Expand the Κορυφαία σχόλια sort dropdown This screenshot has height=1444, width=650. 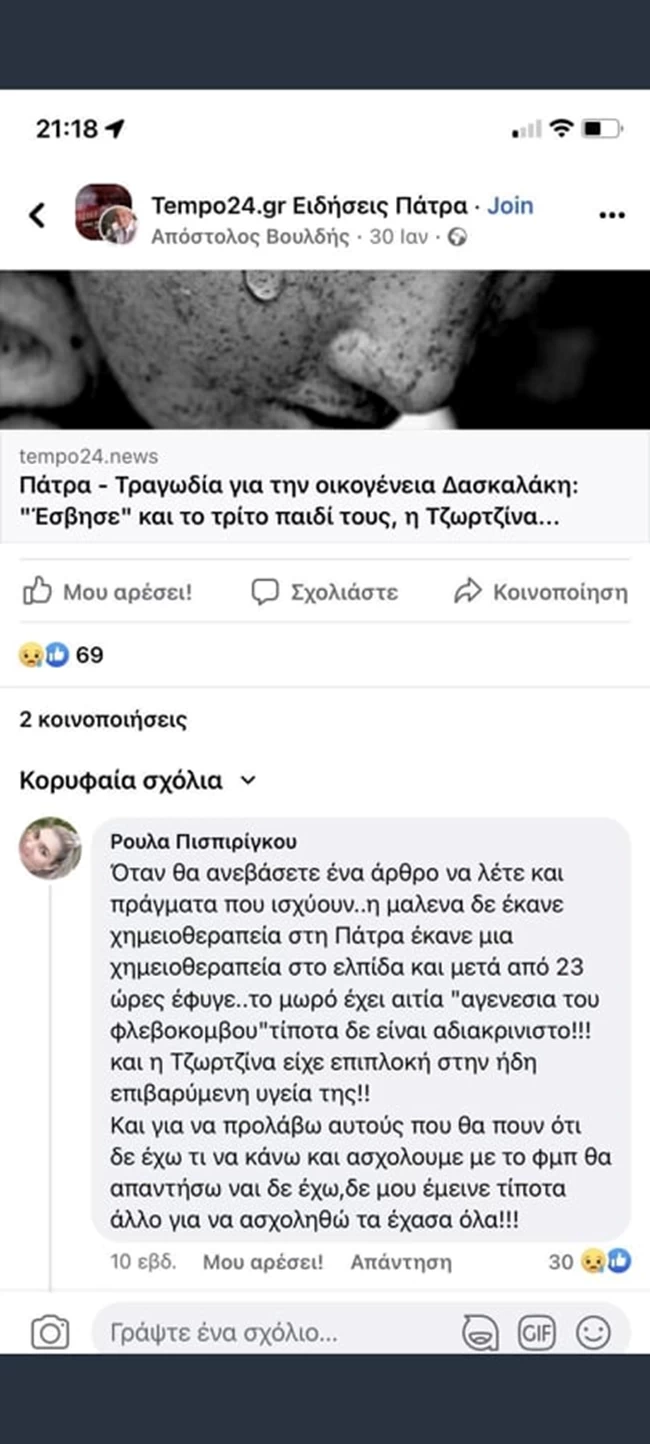[138, 781]
